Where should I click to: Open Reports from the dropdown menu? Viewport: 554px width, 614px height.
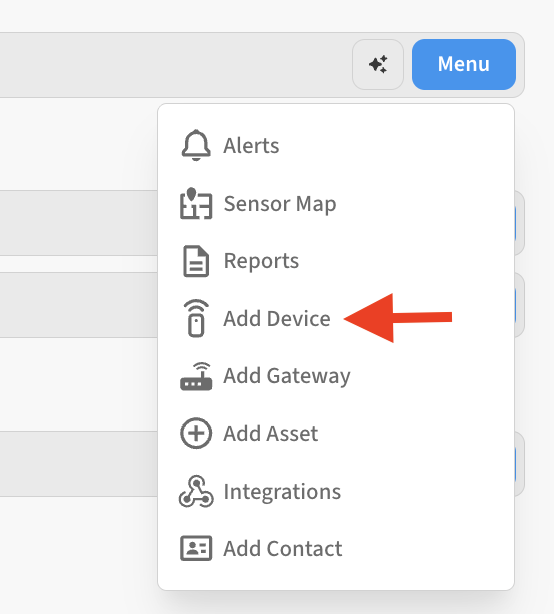(261, 261)
